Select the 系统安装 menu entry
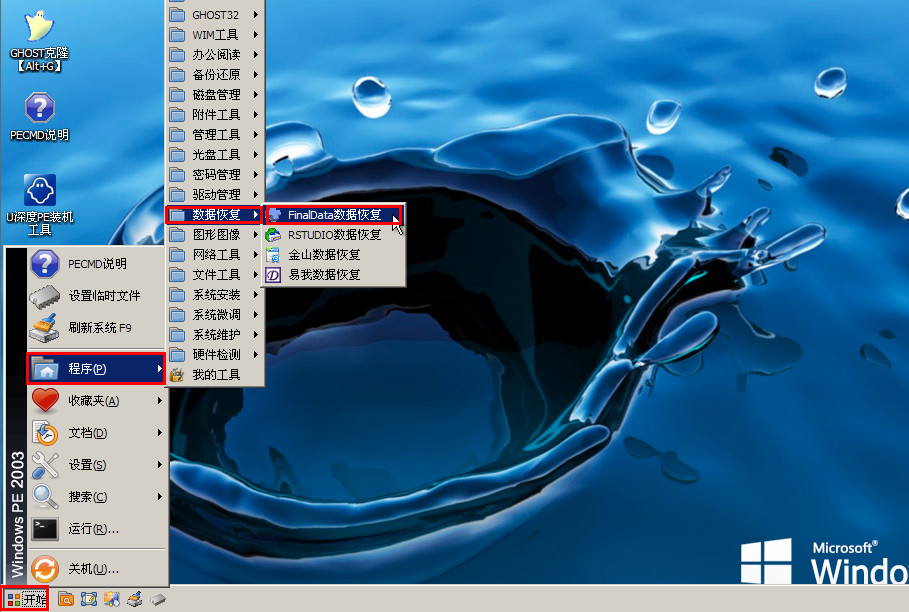 pos(215,294)
